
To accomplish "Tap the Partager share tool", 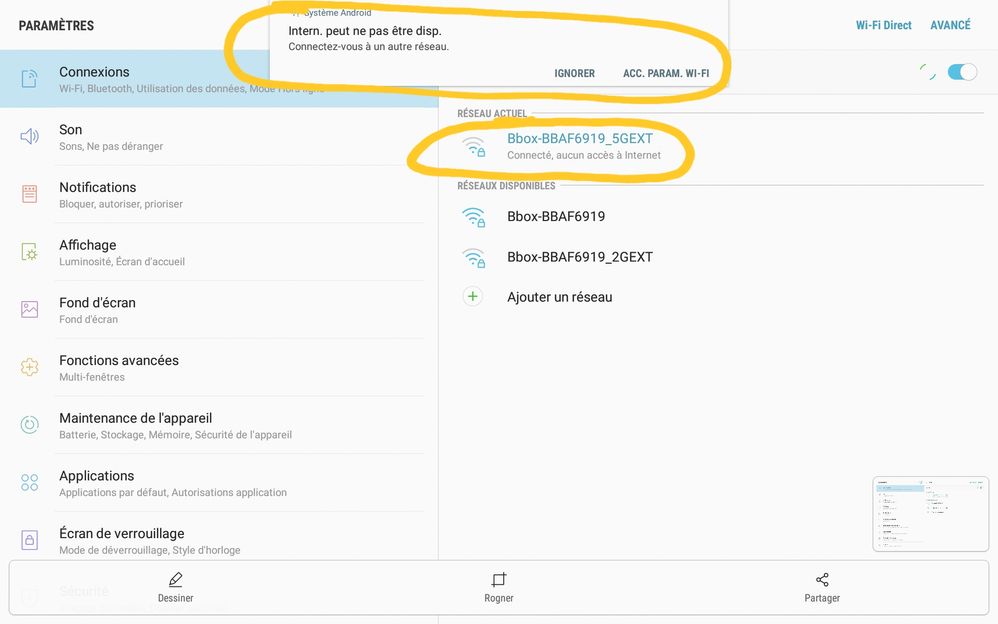I will pyautogui.click(x=822, y=587).
